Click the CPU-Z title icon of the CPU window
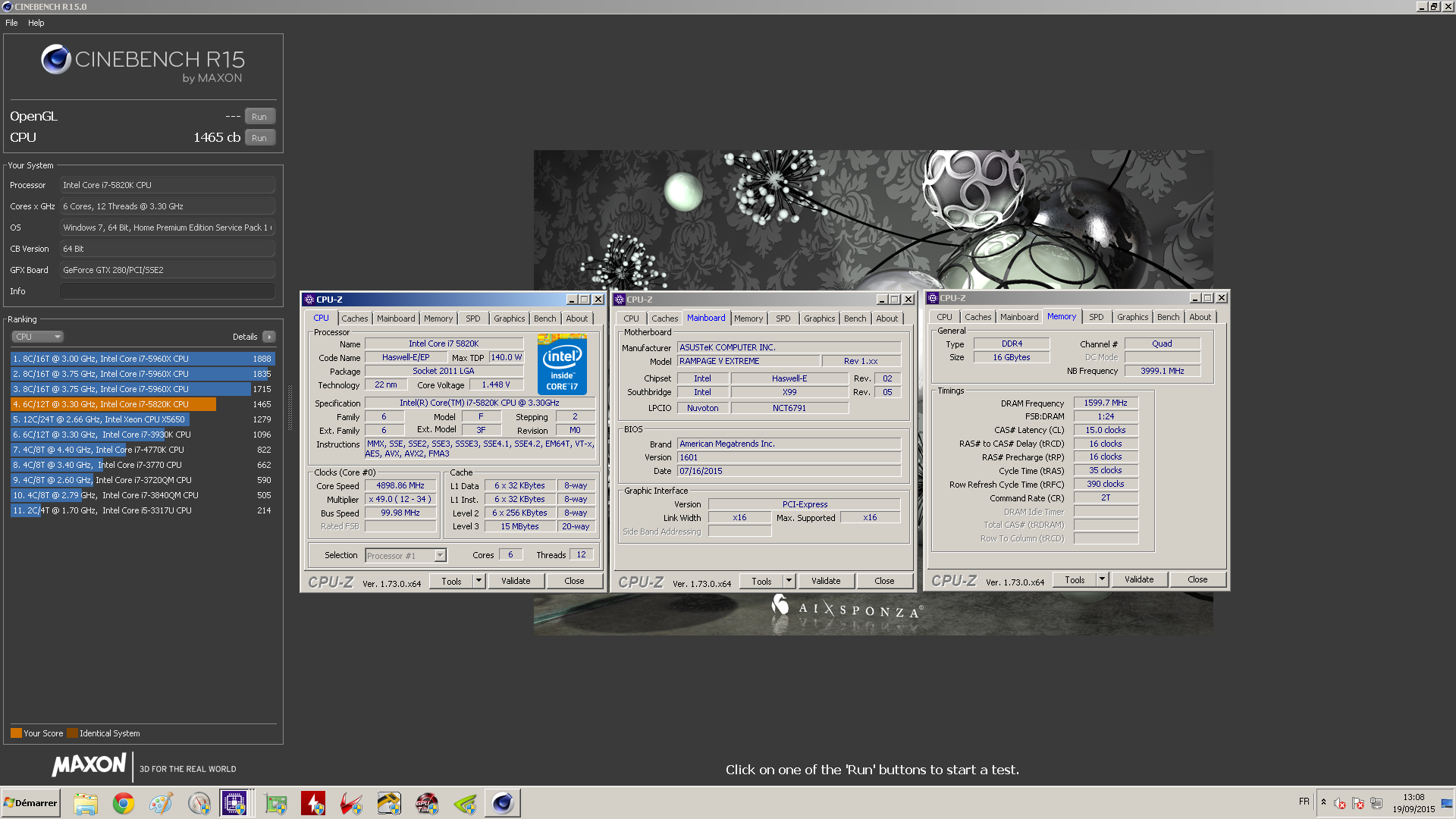 coord(309,300)
